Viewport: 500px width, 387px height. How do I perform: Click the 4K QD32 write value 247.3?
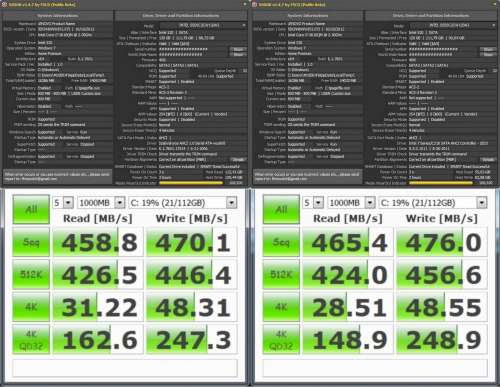tap(192, 339)
